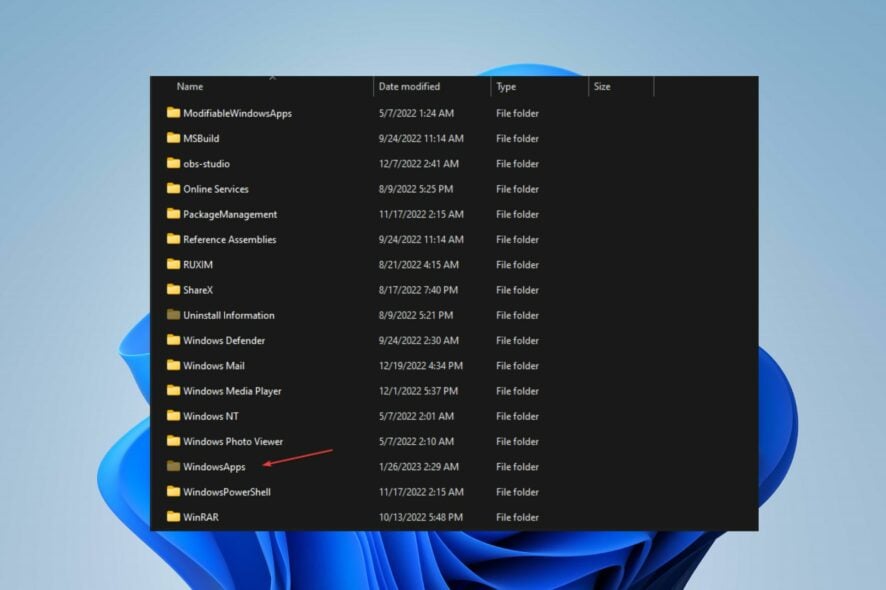This screenshot has height=590, width=886.
Task: Click the Windows Mail folder icon
Action: pyautogui.click(x=173, y=365)
